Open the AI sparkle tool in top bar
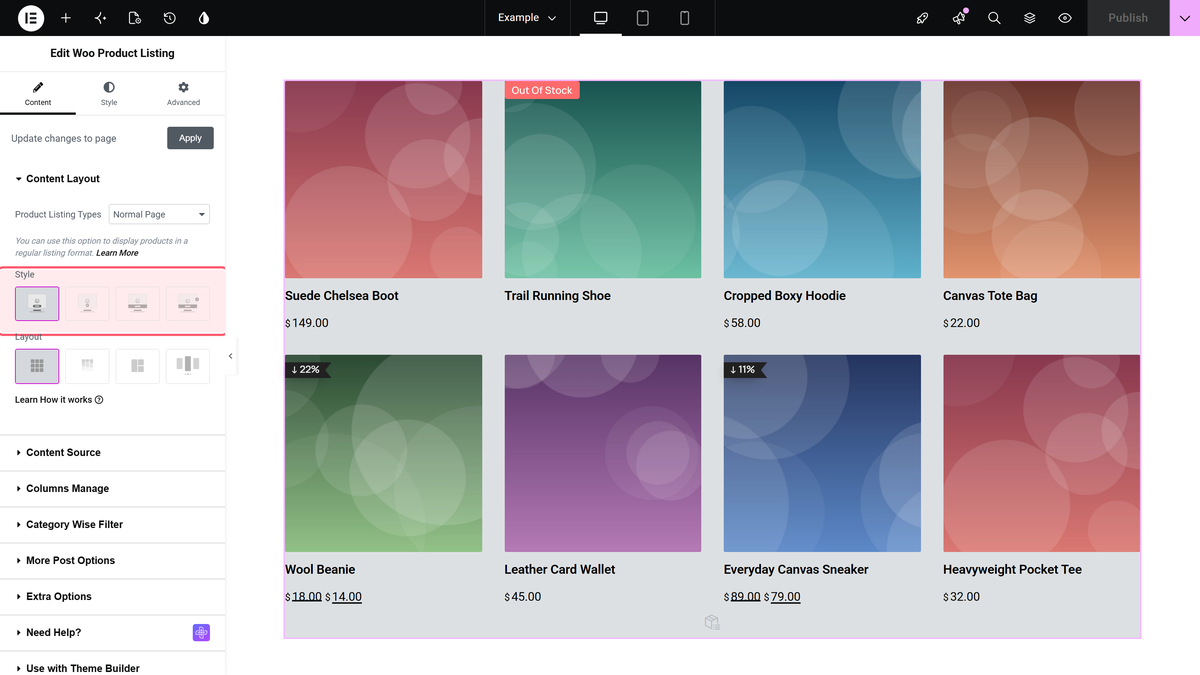The width and height of the screenshot is (1200, 675). [100, 18]
